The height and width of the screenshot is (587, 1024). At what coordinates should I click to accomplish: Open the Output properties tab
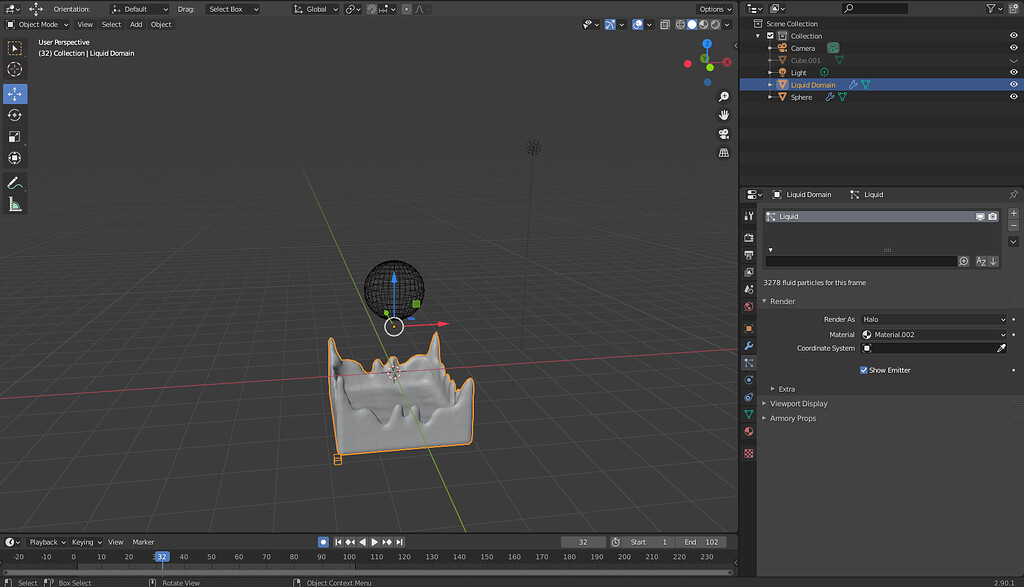[749, 255]
